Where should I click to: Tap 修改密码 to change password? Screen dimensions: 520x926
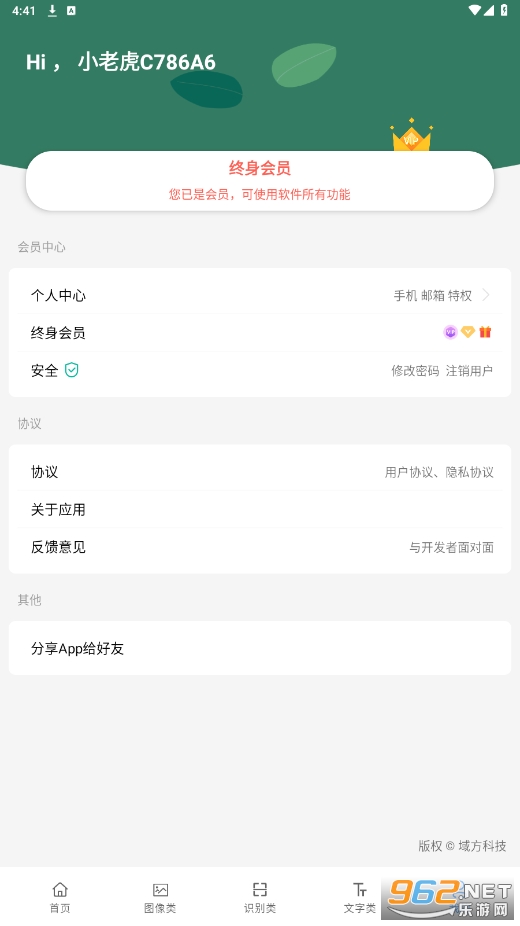[x=415, y=370]
